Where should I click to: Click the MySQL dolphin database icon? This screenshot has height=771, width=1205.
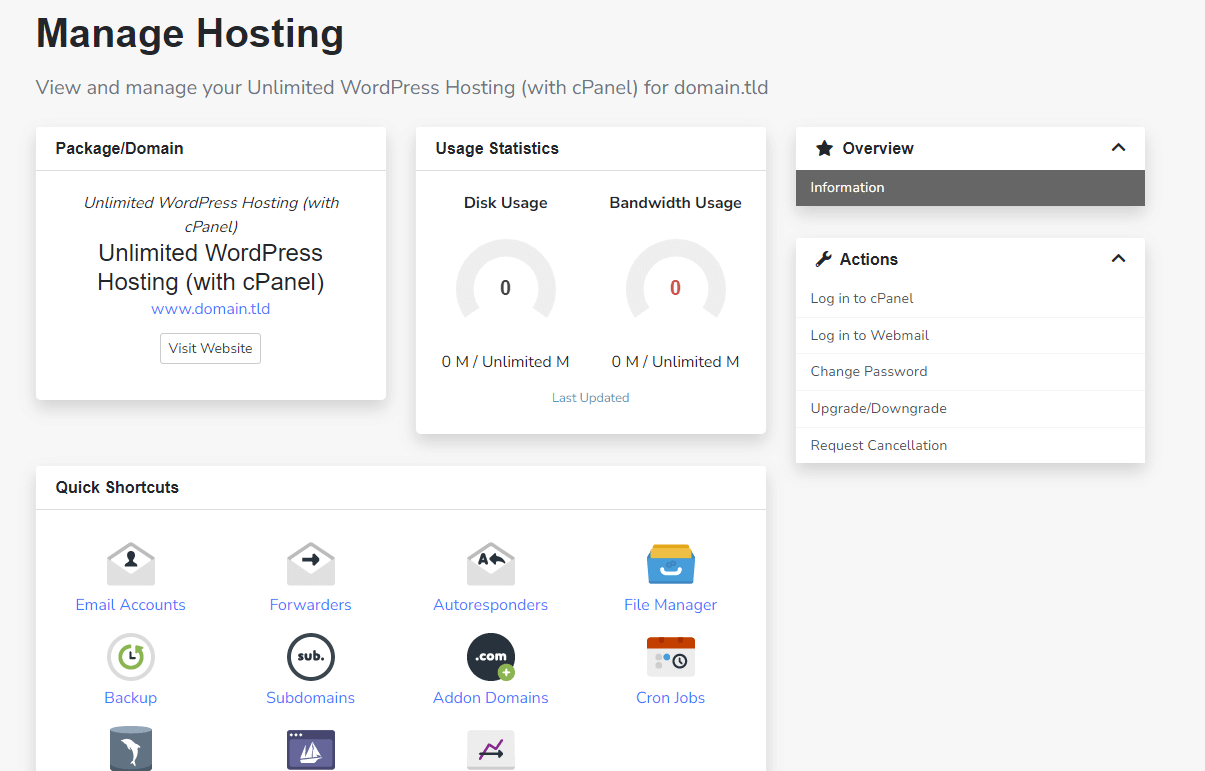131,749
